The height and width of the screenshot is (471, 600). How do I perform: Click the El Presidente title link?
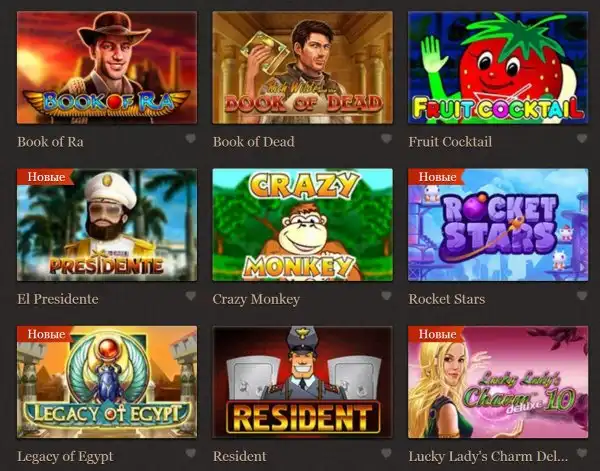point(58,299)
